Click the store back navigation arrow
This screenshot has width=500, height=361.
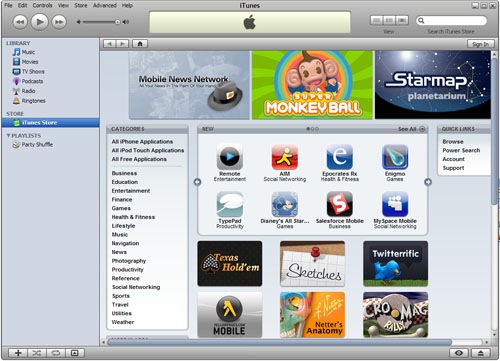click(110, 44)
